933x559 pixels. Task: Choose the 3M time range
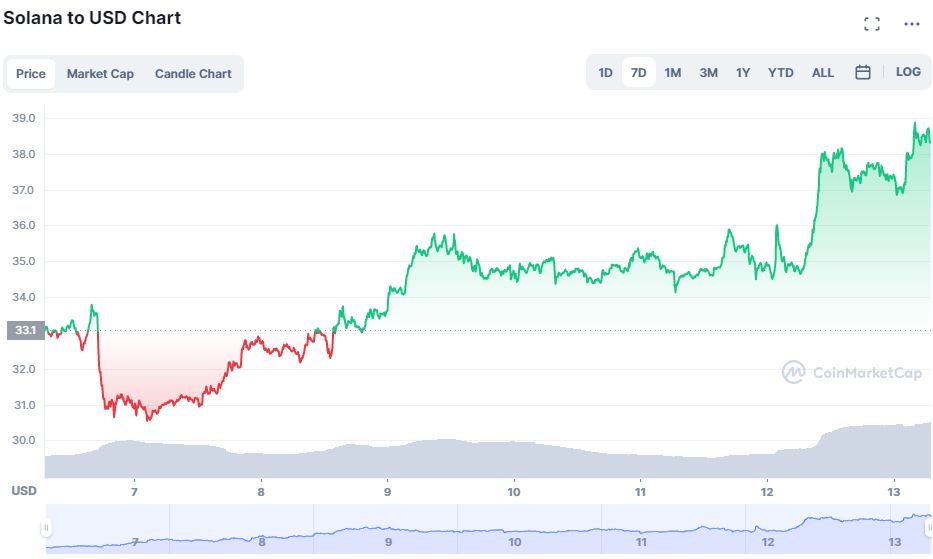[x=708, y=73]
